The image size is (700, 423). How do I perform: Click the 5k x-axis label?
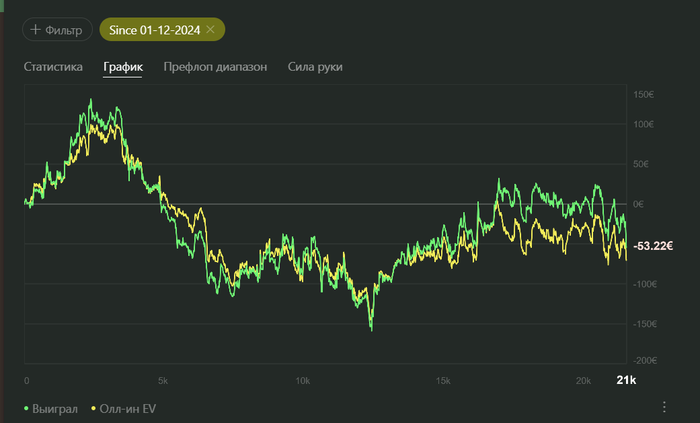[x=163, y=381]
